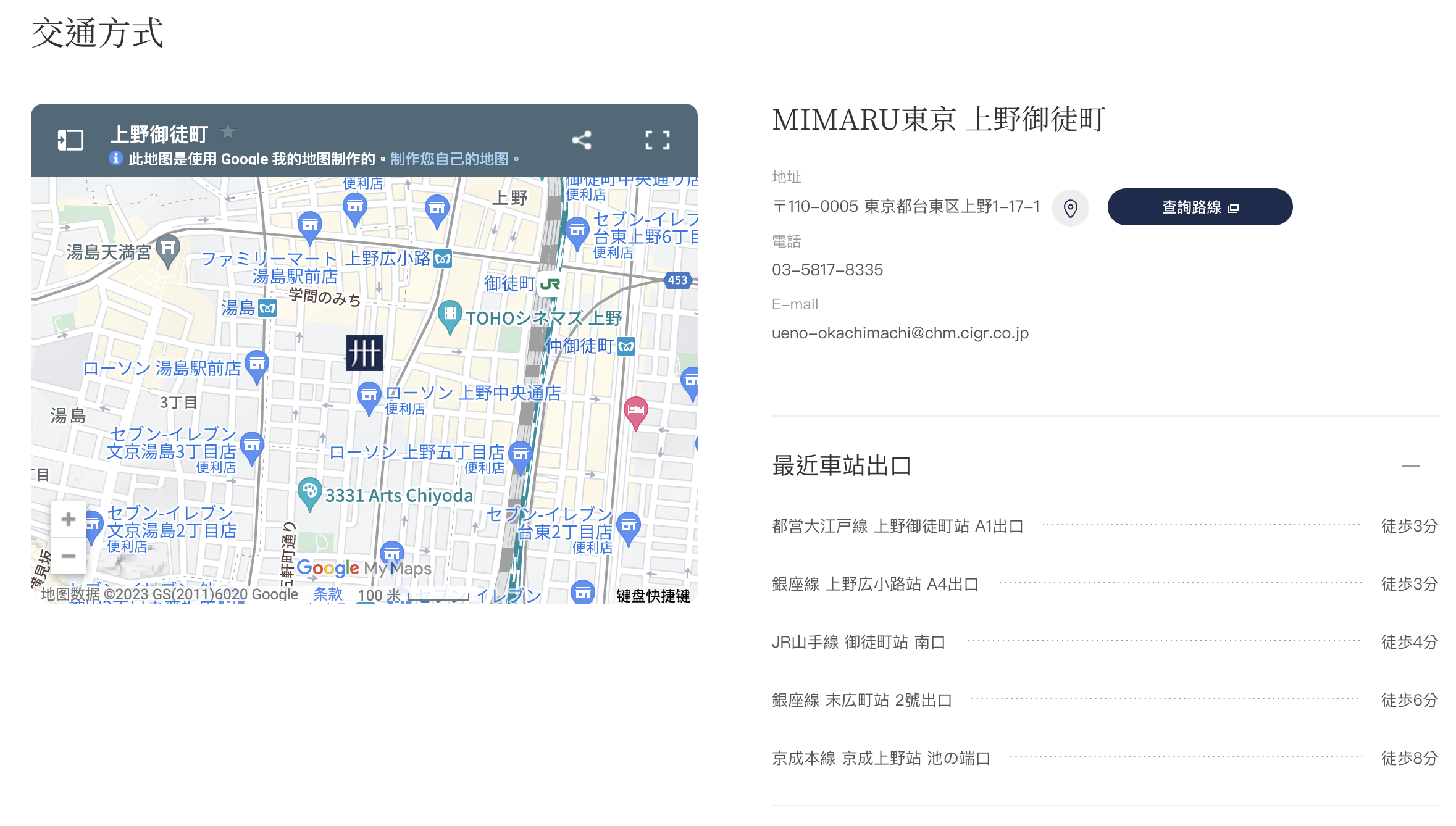The image size is (1456, 826).
Task: Click the phone number 03-5817-8335
Action: click(x=827, y=270)
